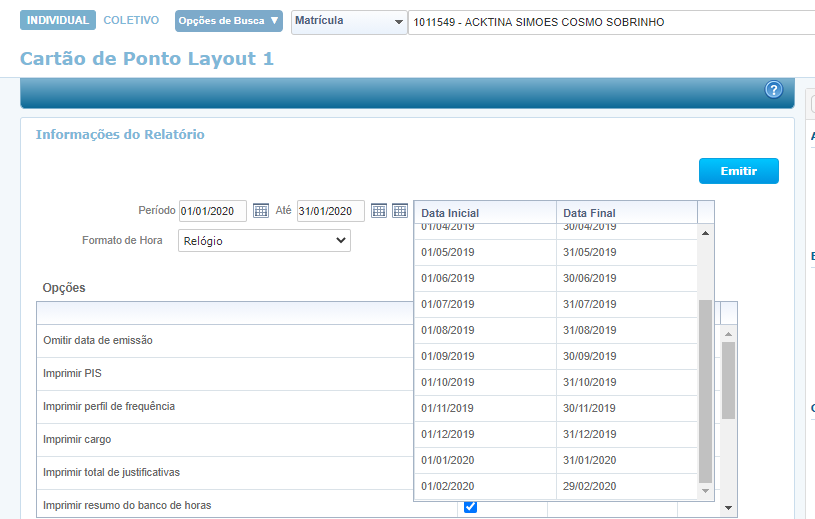Open calendar picker for Até end date
The height and width of the screenshot is (519, 815).
[x=379, y=211]
